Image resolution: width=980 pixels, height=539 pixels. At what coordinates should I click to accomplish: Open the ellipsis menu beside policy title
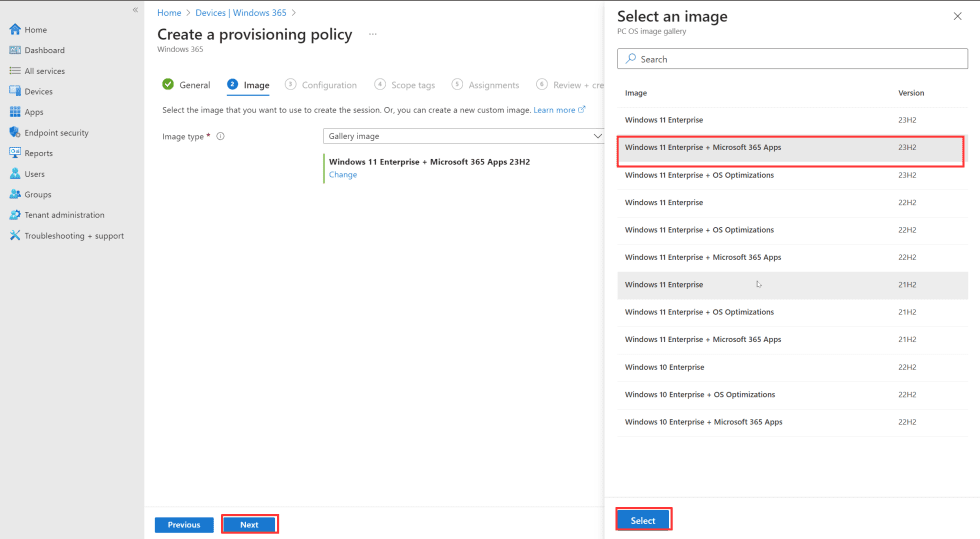tap(372, 34)
